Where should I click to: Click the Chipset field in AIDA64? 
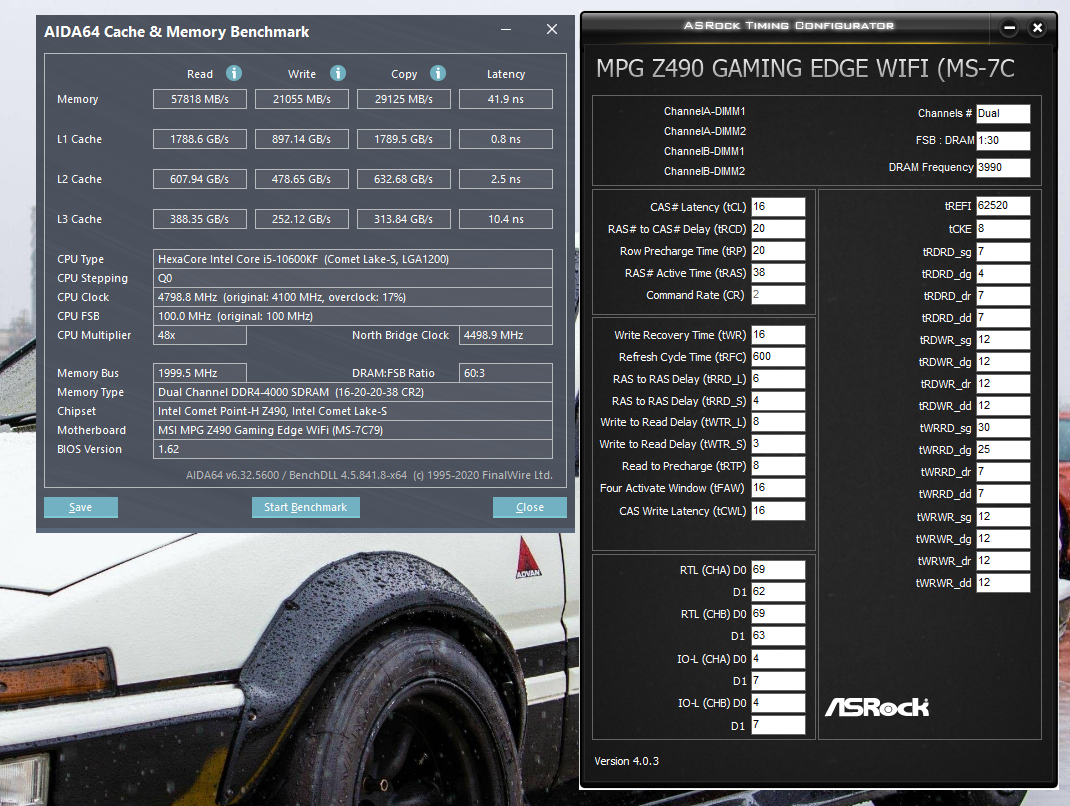pyautogui.click(x=353, y=411)
